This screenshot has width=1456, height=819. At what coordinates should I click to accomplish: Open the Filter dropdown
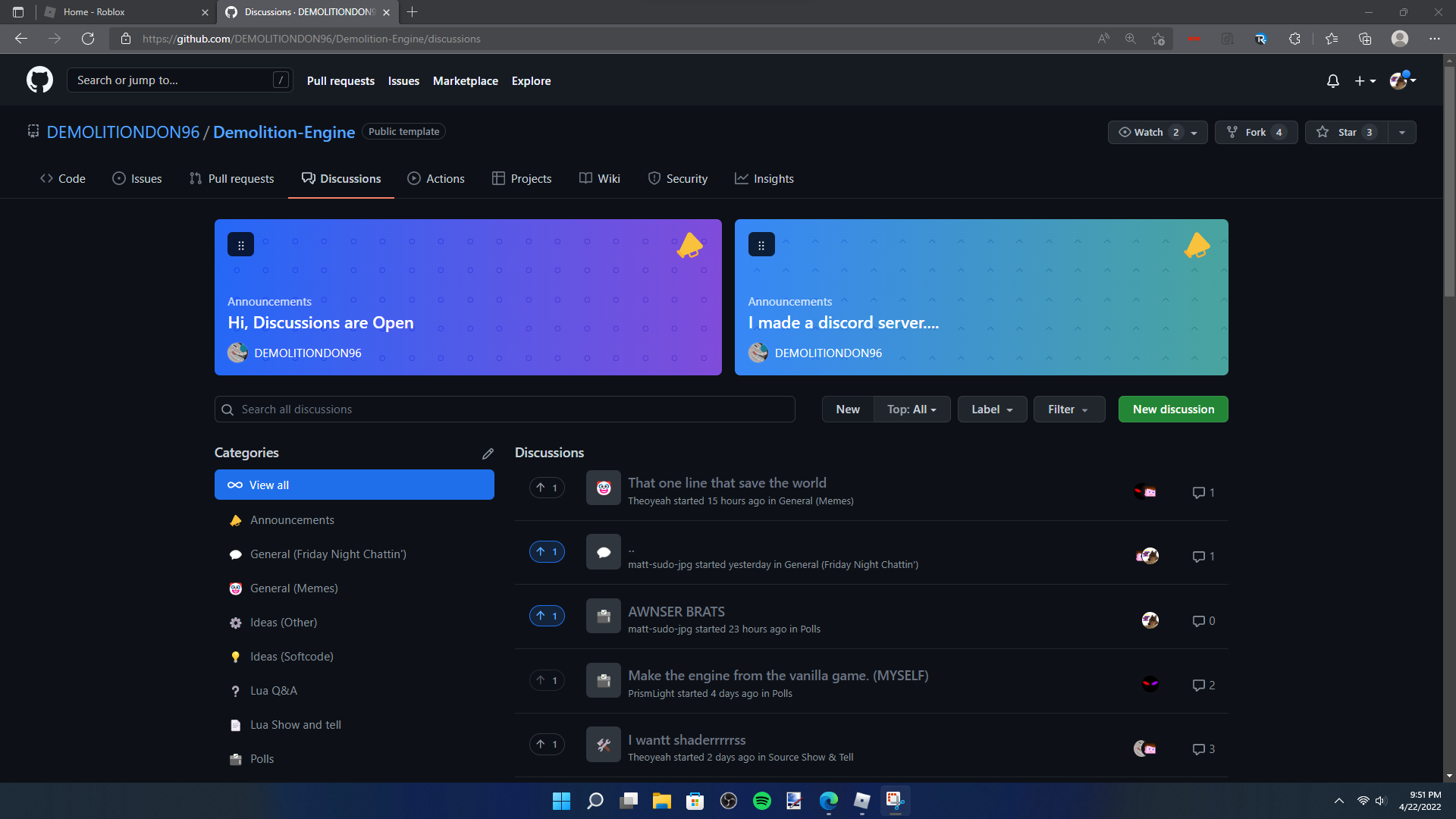tap(1068, 409)
